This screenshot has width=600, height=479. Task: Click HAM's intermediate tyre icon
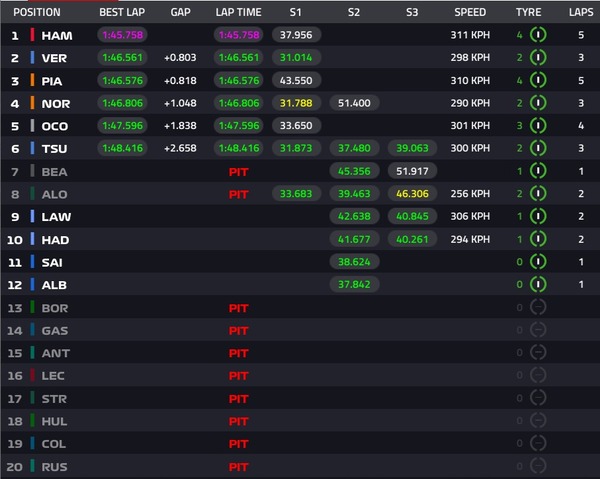point(538,35)
